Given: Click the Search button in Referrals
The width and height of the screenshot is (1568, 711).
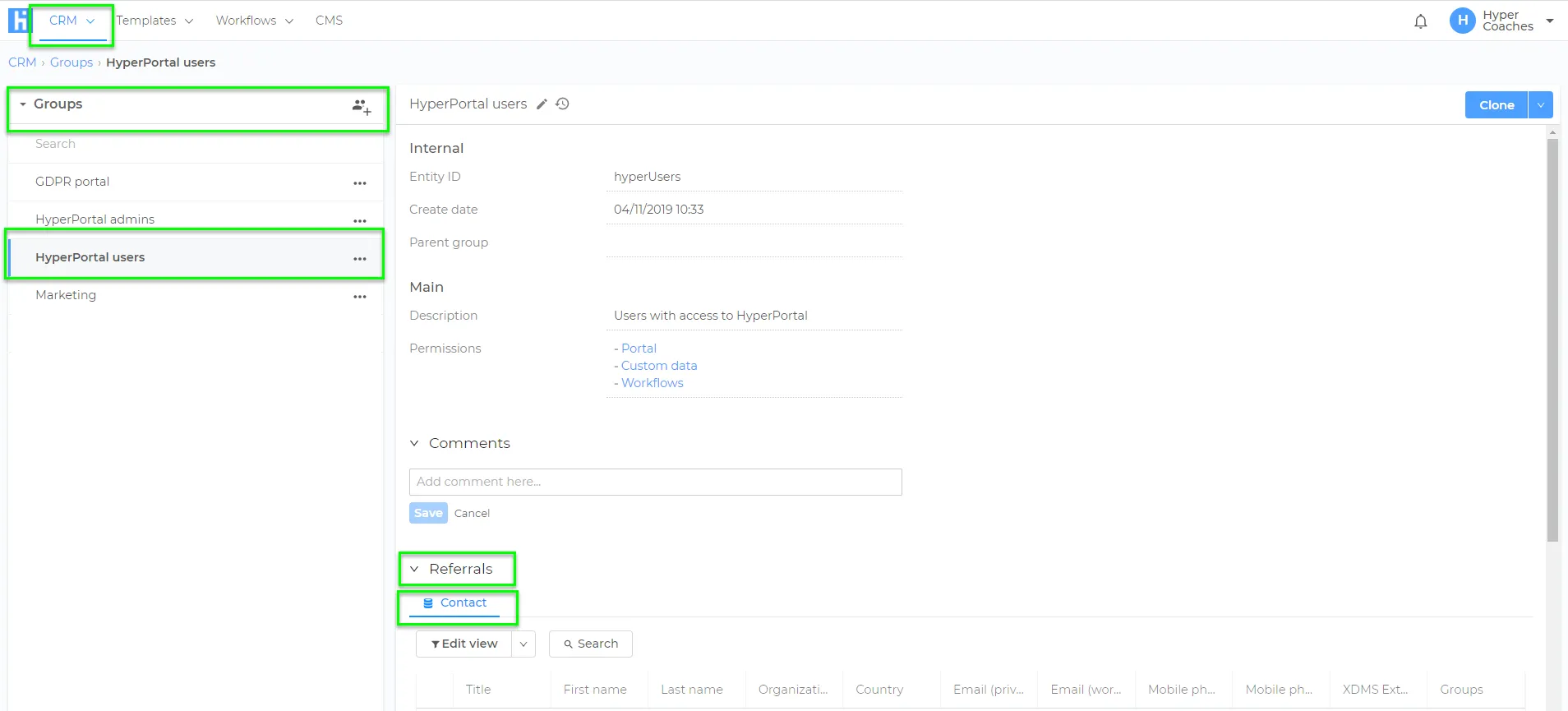Looking at the screenshot, I should 591,644.
